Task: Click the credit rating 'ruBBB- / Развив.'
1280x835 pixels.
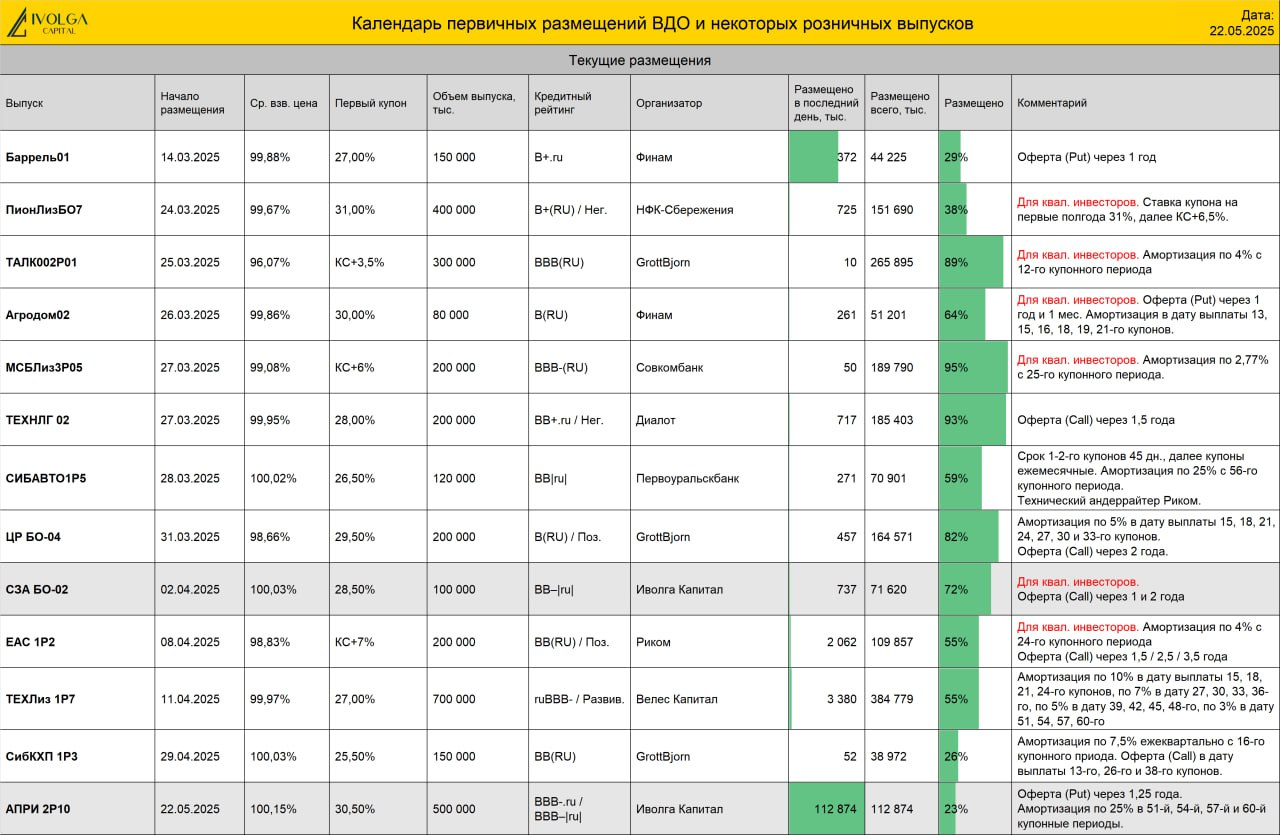Action: [x=579, y=699]
